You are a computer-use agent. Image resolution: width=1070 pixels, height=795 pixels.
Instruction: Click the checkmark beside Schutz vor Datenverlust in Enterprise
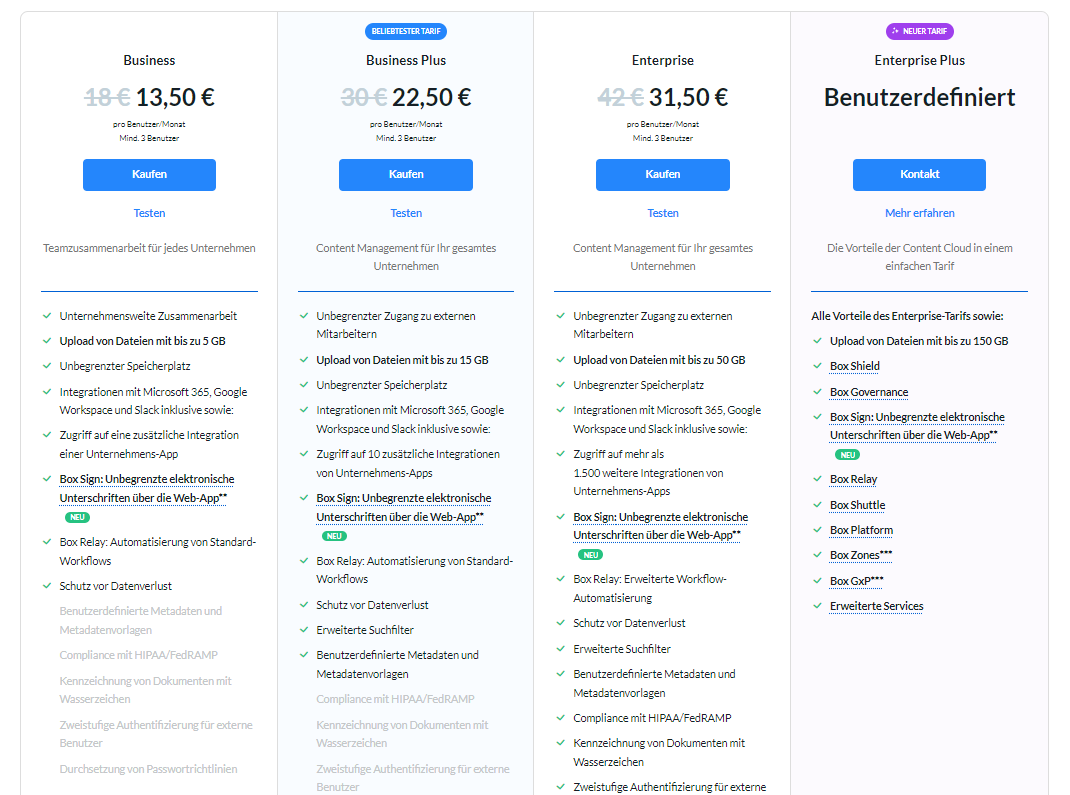click(x=560, y=622)
